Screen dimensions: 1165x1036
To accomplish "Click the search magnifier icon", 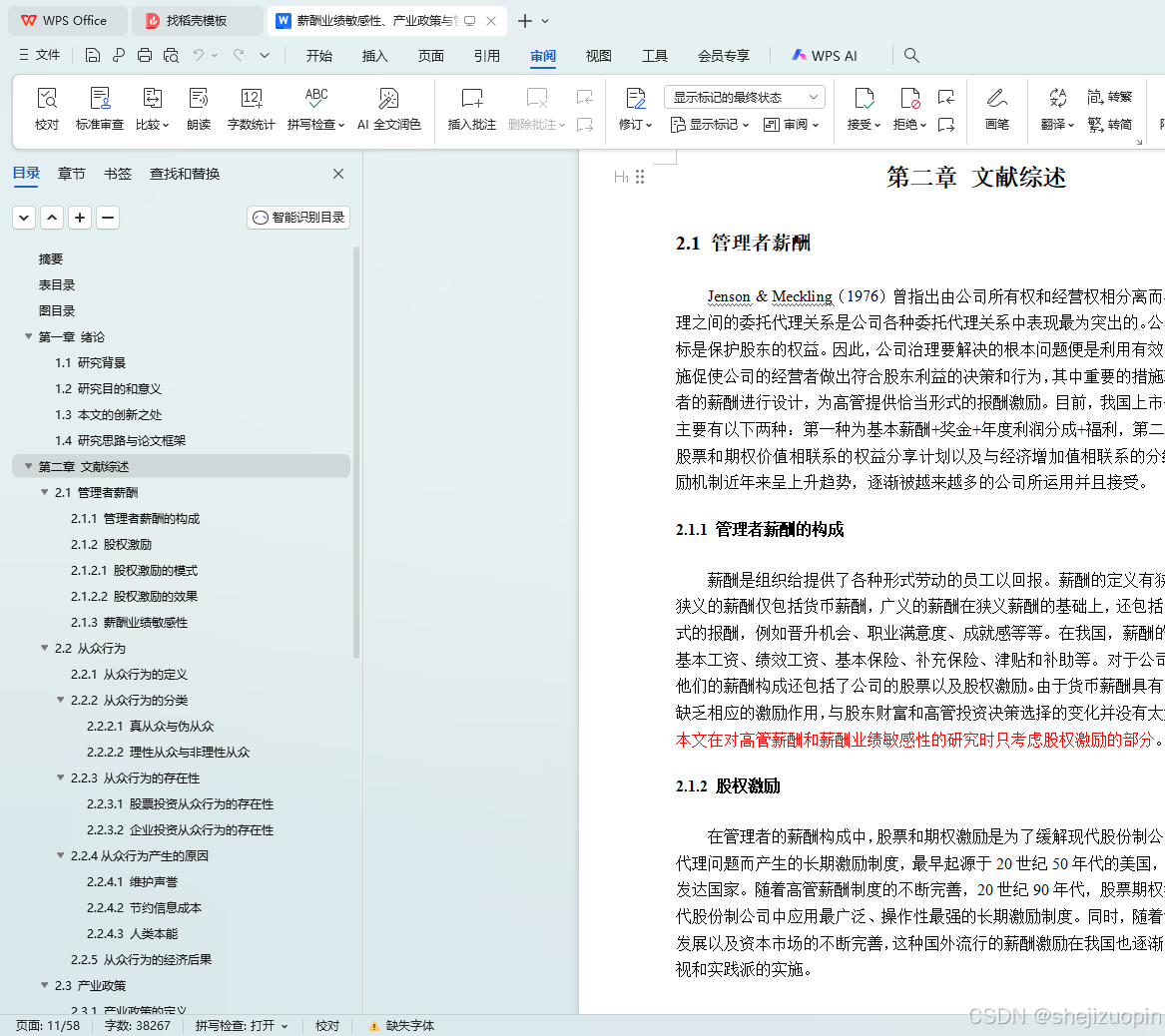I will [x=911, y=55].
